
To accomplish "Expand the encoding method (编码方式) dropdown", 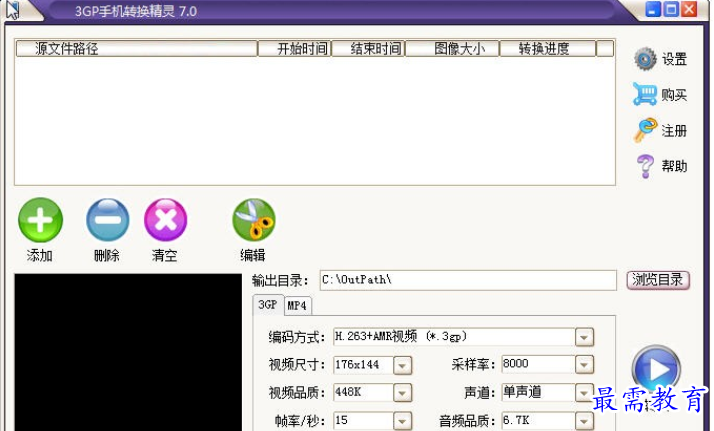I will [x=584, y=337].
